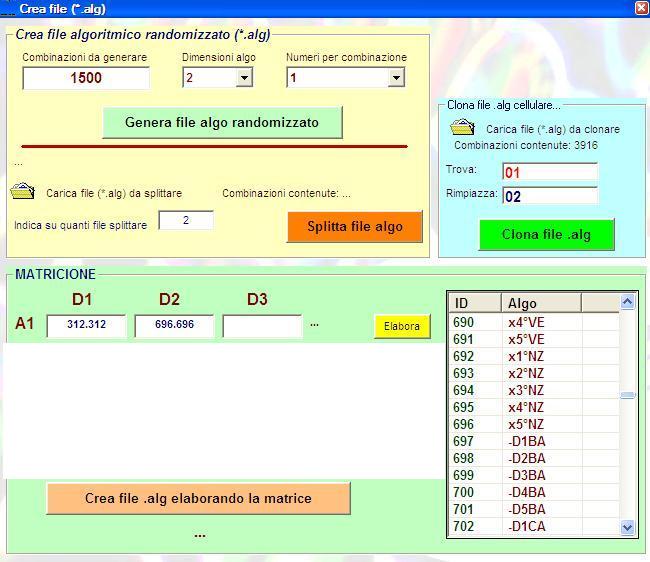Click Genera file algo randomizzato button

tap(222, 122)
